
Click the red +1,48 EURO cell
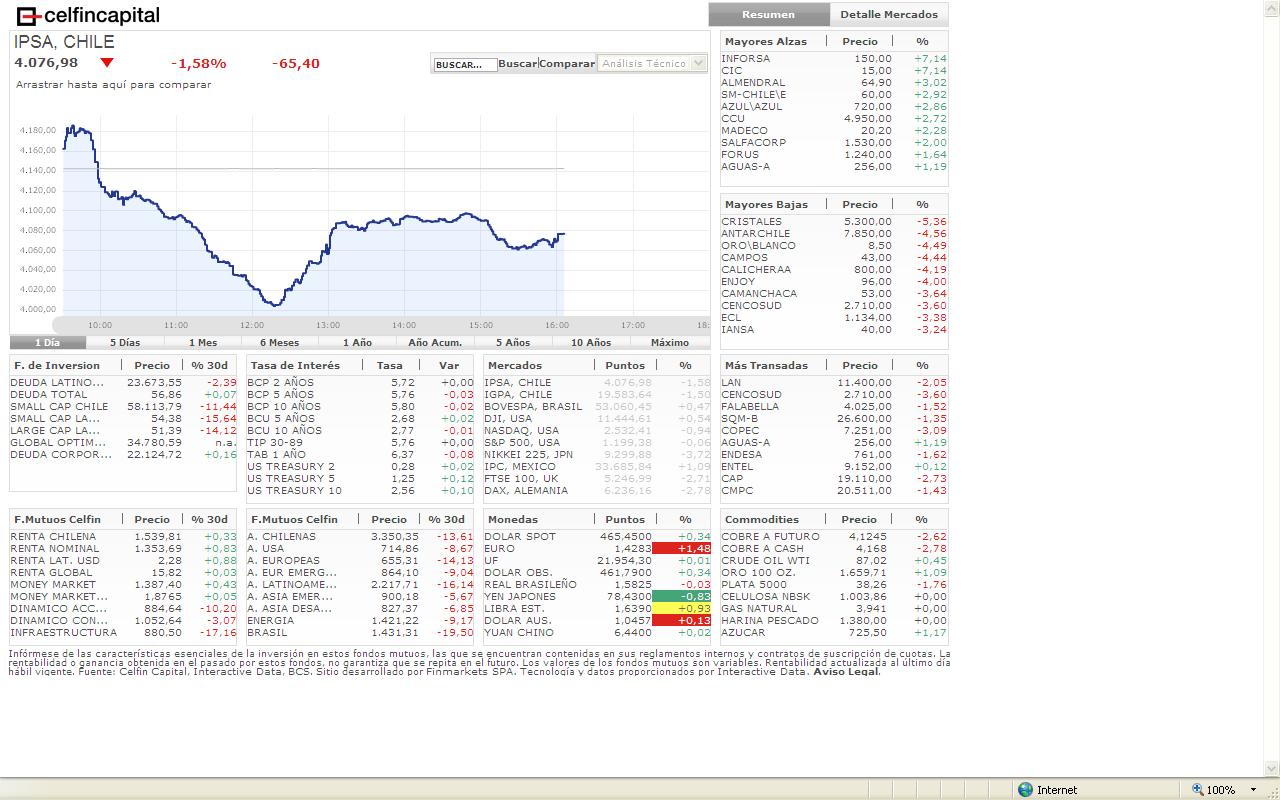tap(681, 548)
